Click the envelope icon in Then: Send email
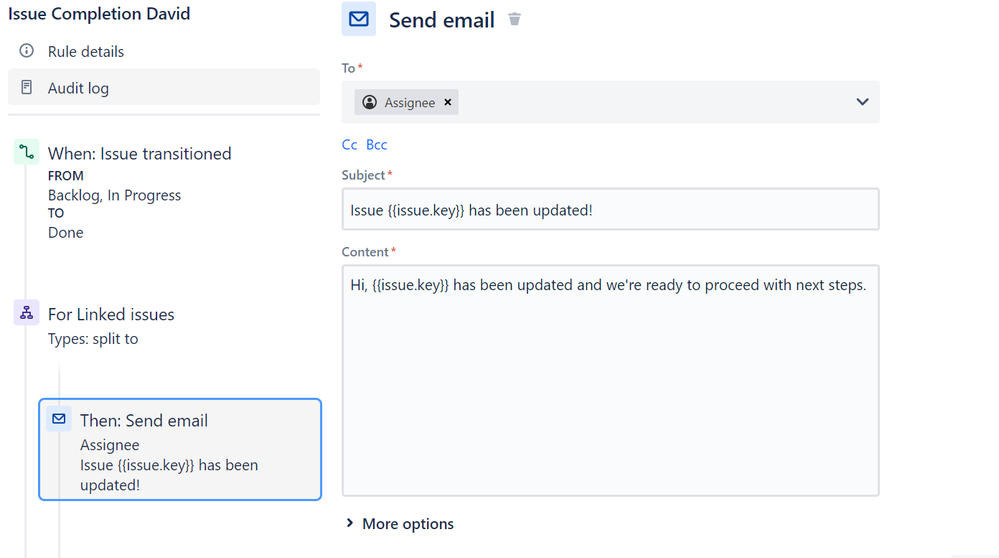The height and width of the screenshot is (558, 999). click(59, 419)
